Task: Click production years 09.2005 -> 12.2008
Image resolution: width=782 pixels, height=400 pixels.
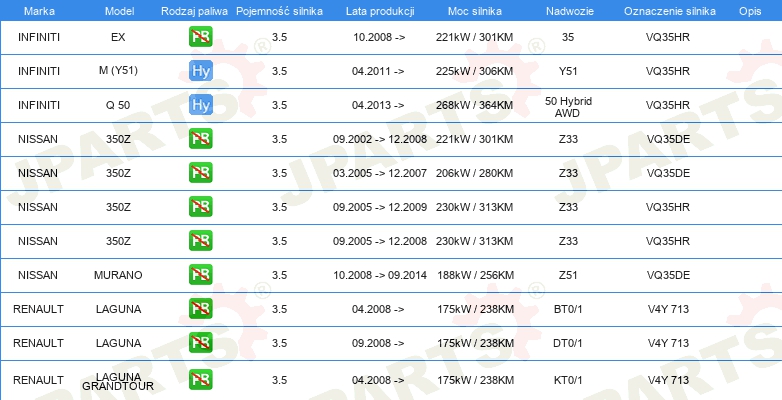Action: coord(380,241)
